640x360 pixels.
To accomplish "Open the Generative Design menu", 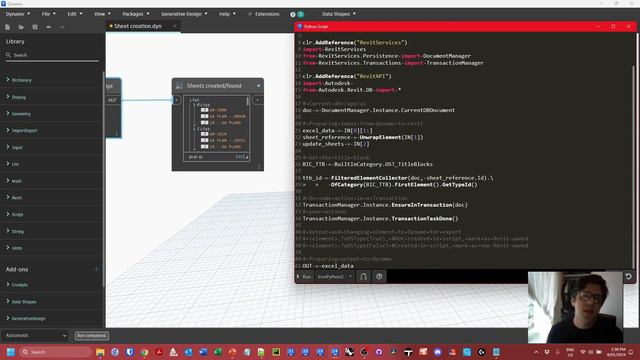I will tap(184, 14).
